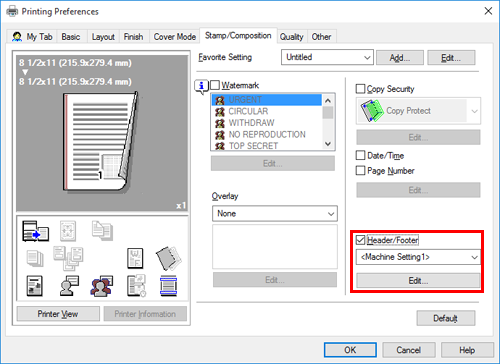Switch to the Layout tab

point(103,37)
